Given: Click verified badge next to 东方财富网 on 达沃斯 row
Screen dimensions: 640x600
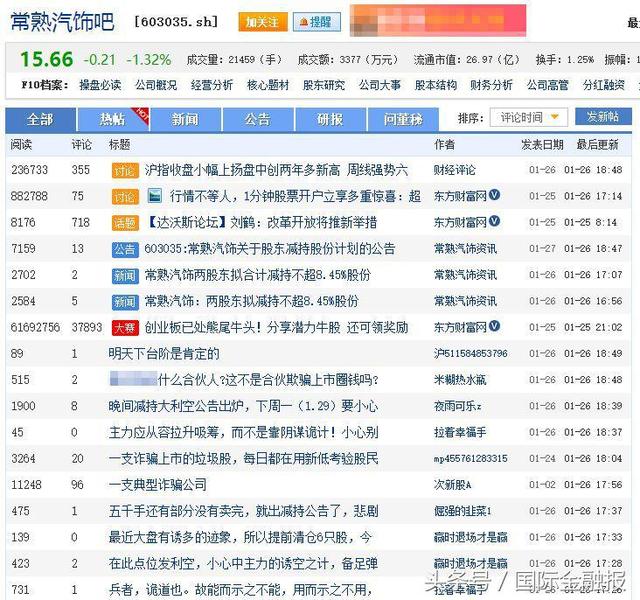Looking at the screenshot, I should click(494, 222).
